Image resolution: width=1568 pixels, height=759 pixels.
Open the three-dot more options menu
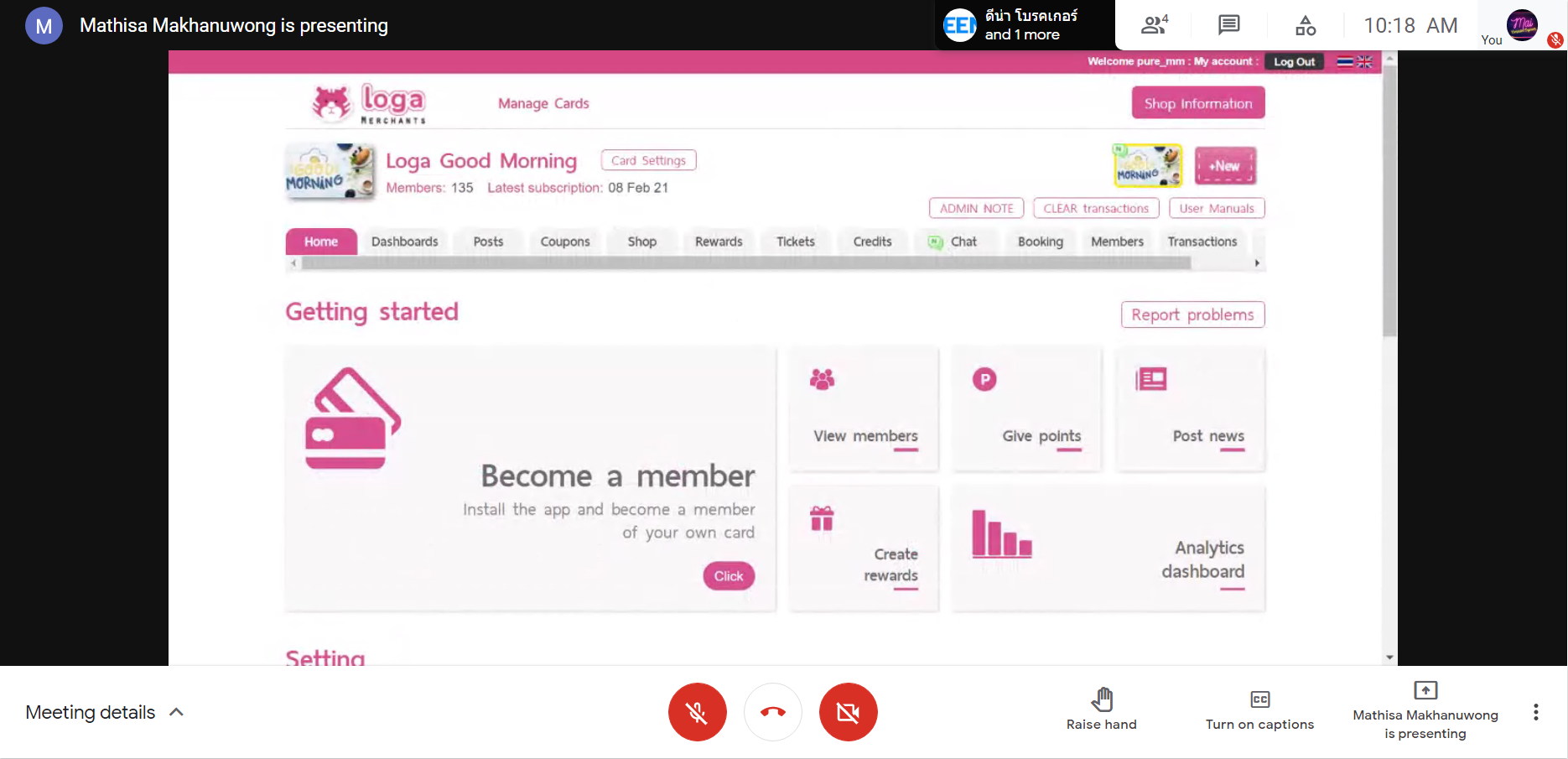(1535, 712)
